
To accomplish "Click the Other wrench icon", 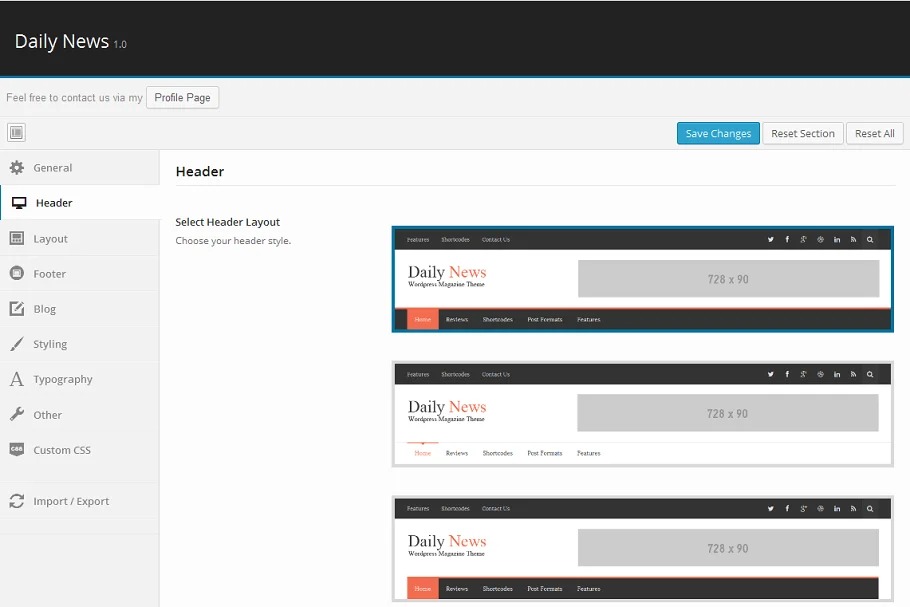I will coord(16,415).
